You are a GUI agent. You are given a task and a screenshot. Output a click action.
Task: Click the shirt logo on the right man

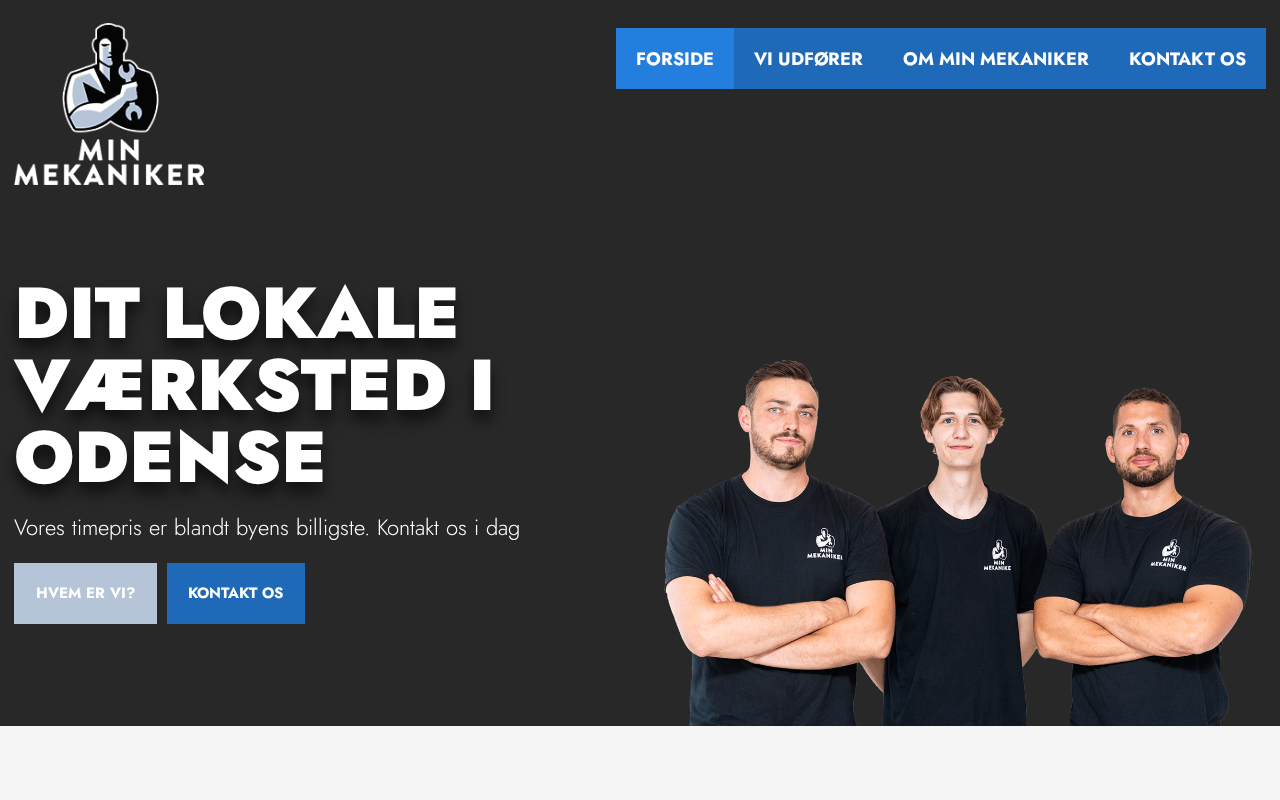click(x=1168, y=555)
